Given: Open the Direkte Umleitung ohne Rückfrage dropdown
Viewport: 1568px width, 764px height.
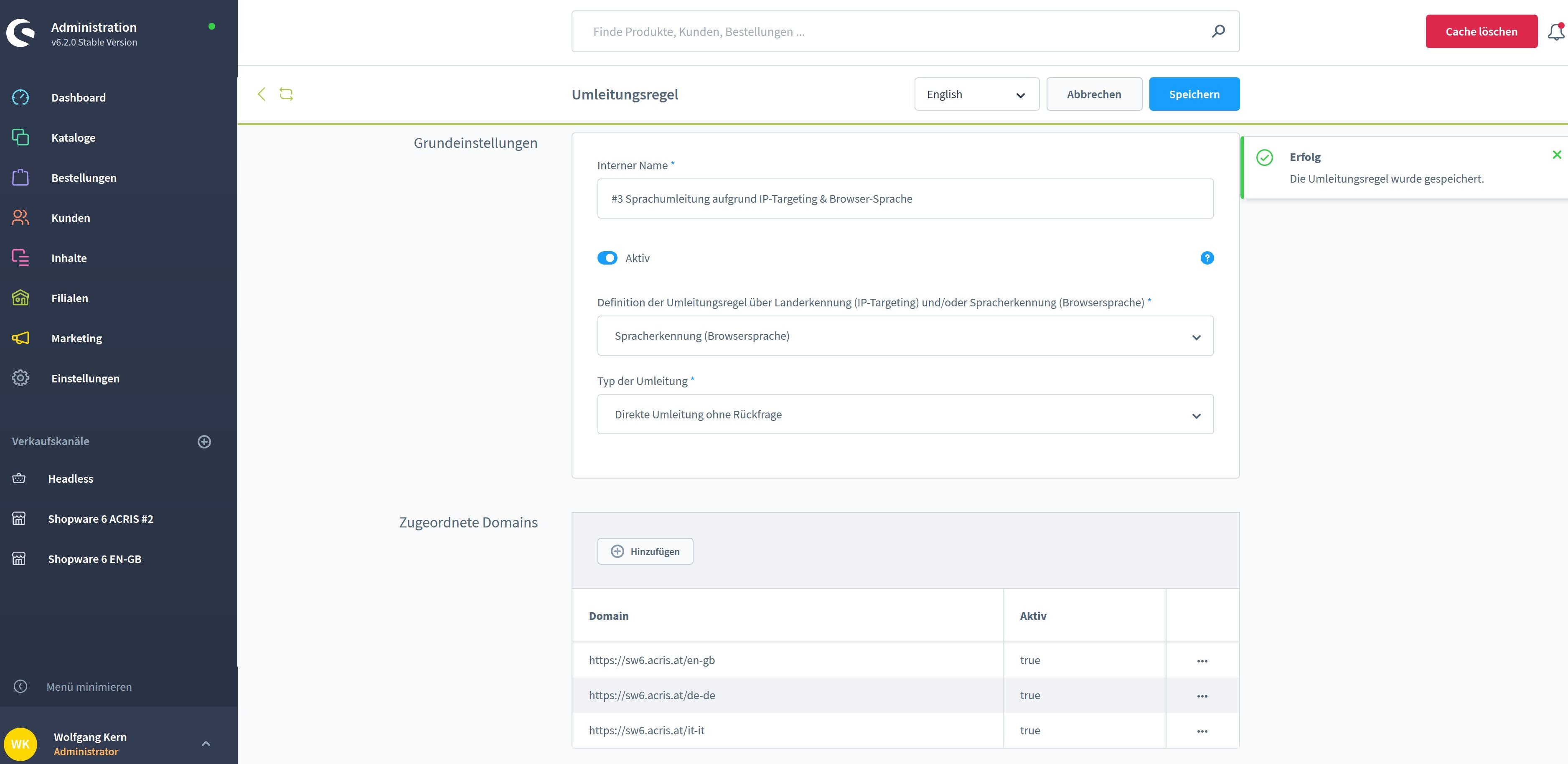Looking at the screenshot, I should click(905, 414).
